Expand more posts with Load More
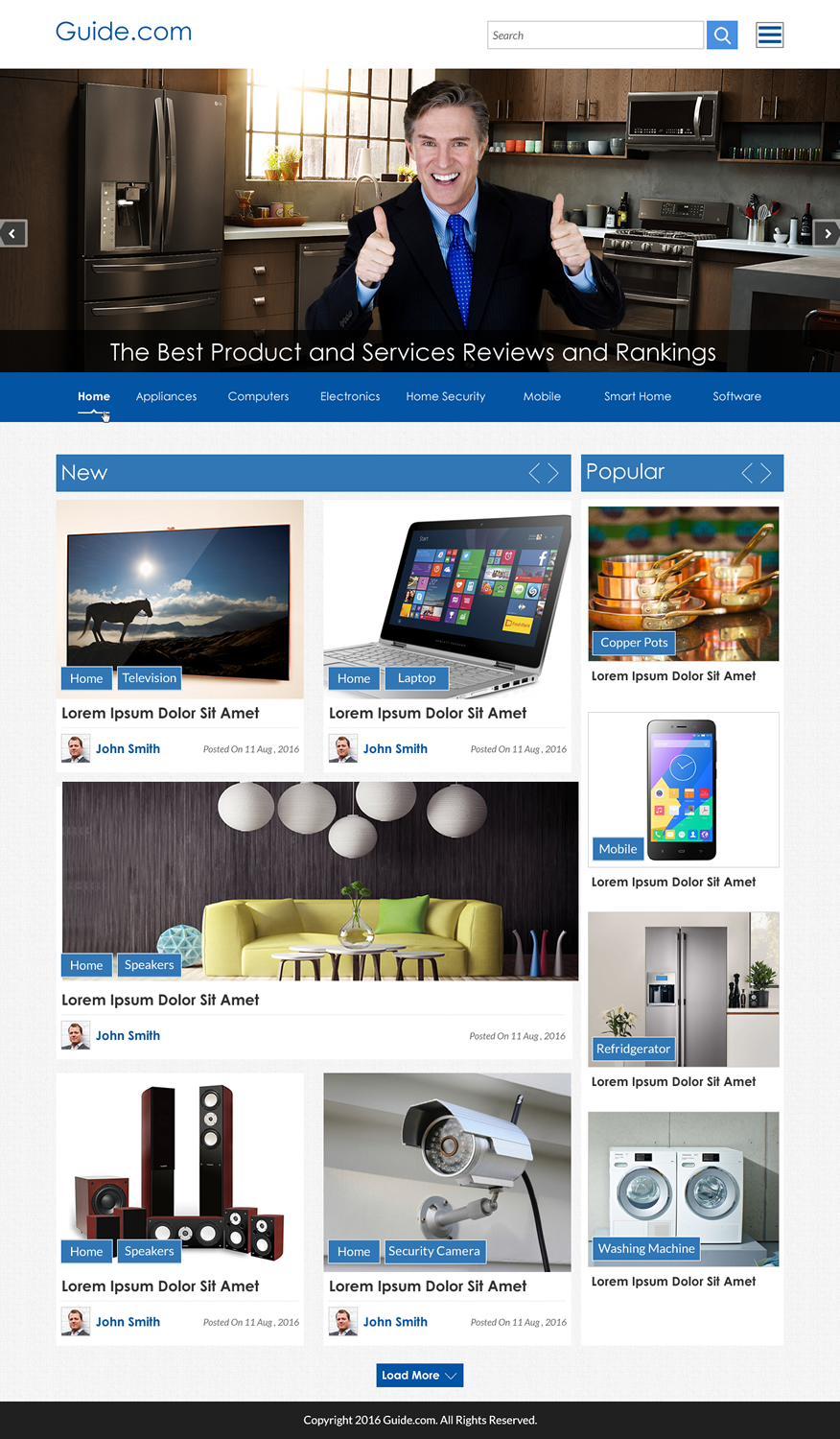This screenshot has width=840, height=1439. (420, 1375)
